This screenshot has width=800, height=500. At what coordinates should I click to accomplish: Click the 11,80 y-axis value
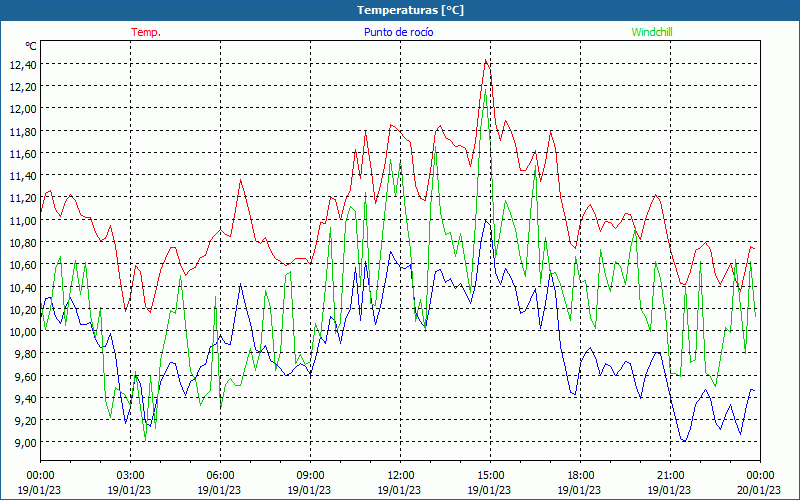(23, 132)
